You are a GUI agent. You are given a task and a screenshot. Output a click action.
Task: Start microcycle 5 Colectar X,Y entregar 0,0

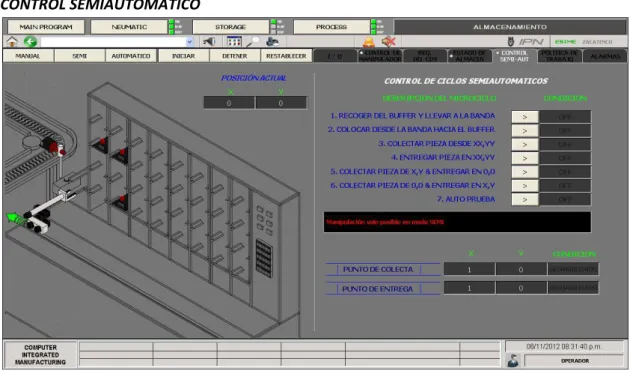[525, 172]
